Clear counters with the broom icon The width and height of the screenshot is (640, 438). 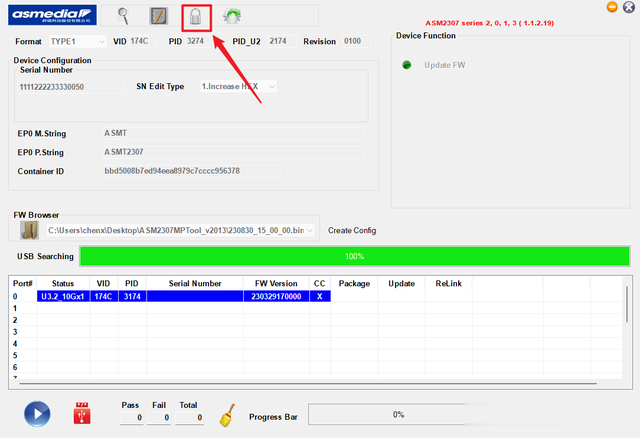pyautogui.click(x=227, y=415)
